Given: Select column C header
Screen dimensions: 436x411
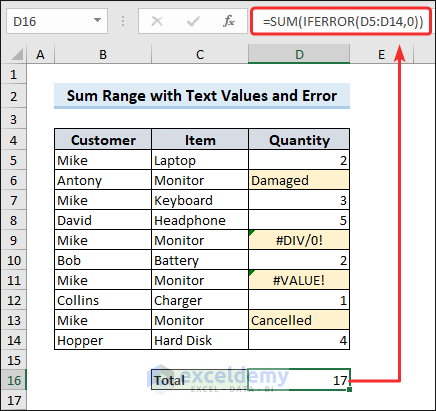Looking at the screenshot, I should tap(200, 54).
